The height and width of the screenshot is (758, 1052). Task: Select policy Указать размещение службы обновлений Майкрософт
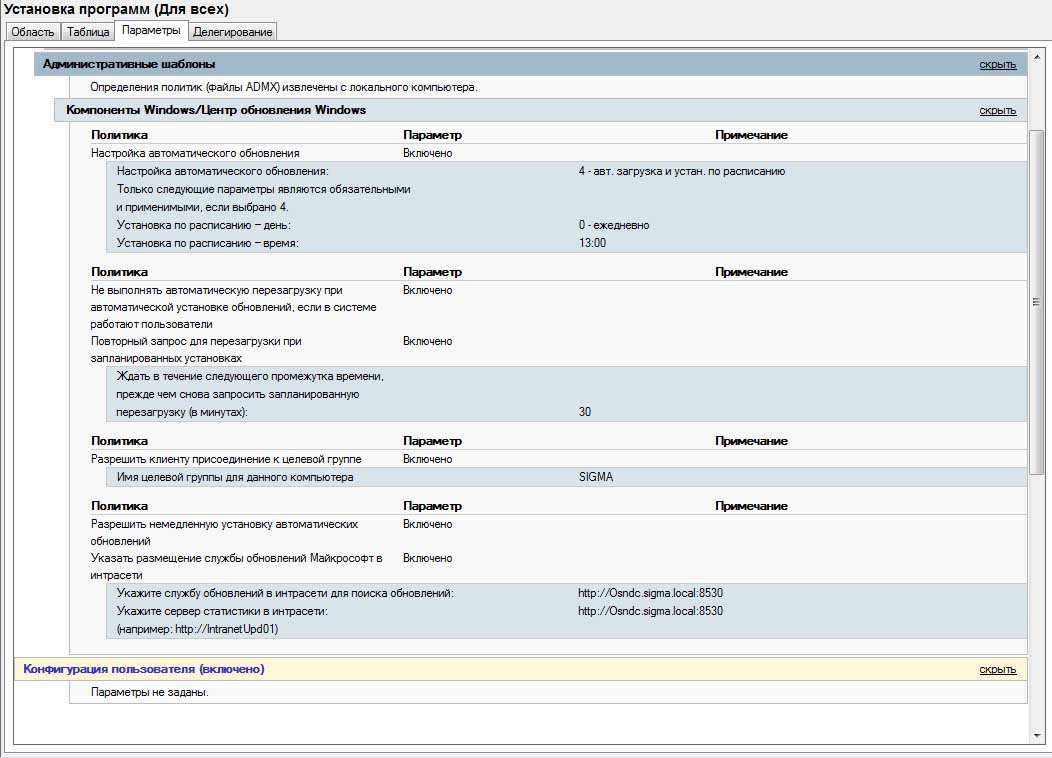[x=236, y=566]
